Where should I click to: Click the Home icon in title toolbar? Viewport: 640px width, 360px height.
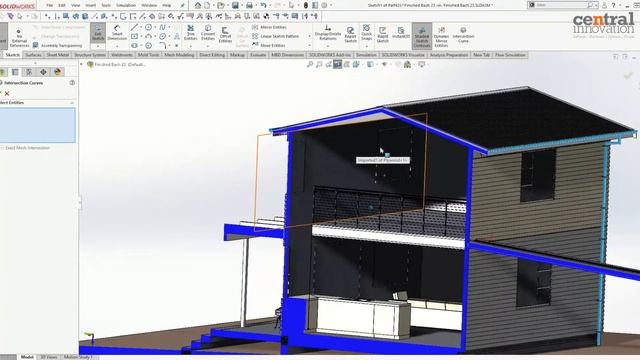(x=198, y=5)
